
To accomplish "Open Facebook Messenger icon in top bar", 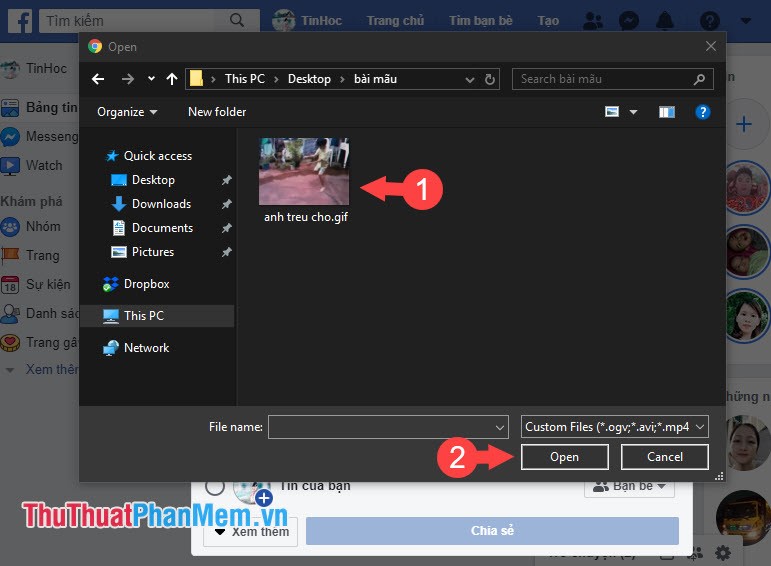I will pos(629,21).
